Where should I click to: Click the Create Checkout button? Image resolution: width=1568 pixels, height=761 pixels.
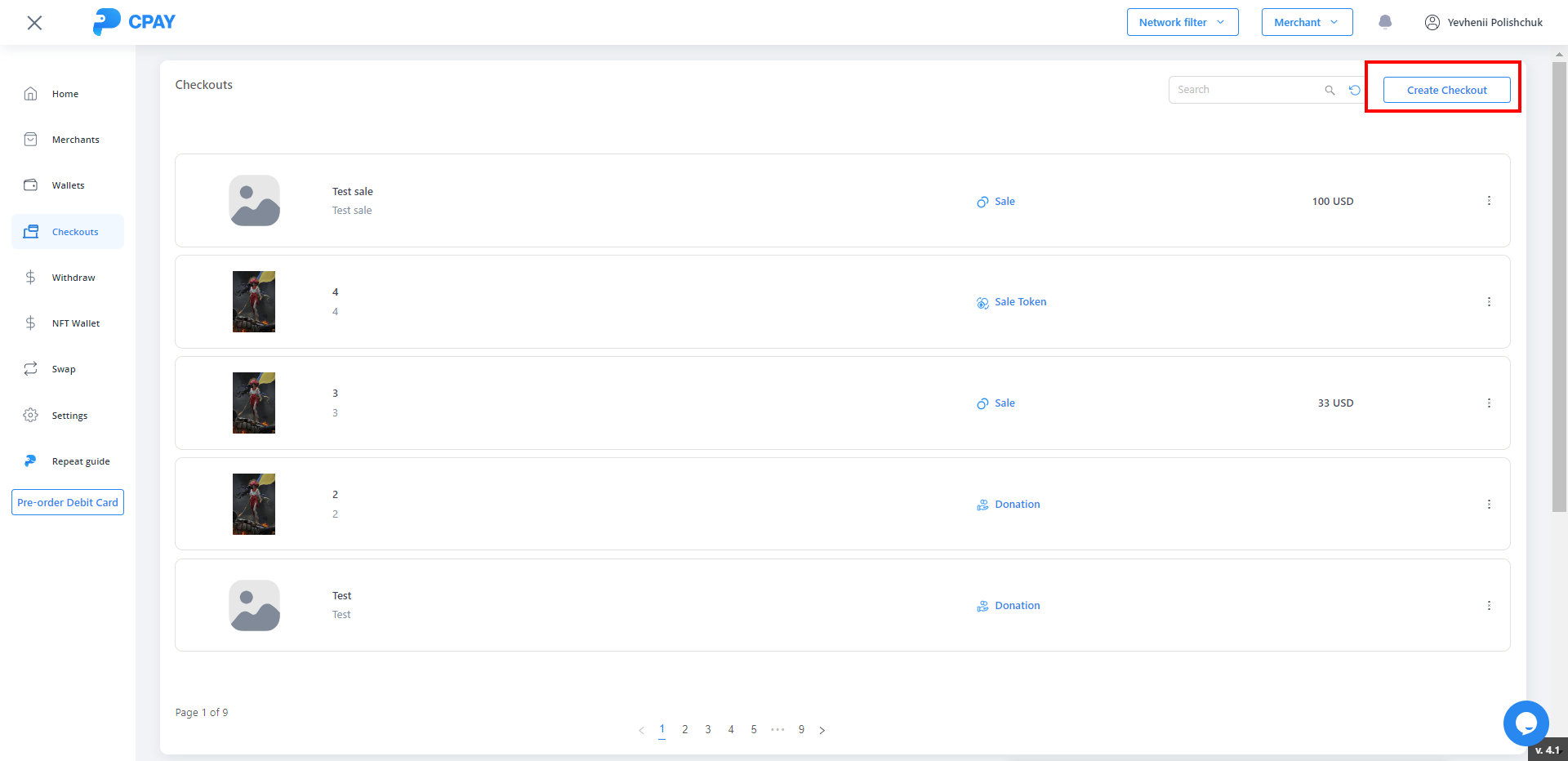pyautogui.click(x=1446, y=90)
